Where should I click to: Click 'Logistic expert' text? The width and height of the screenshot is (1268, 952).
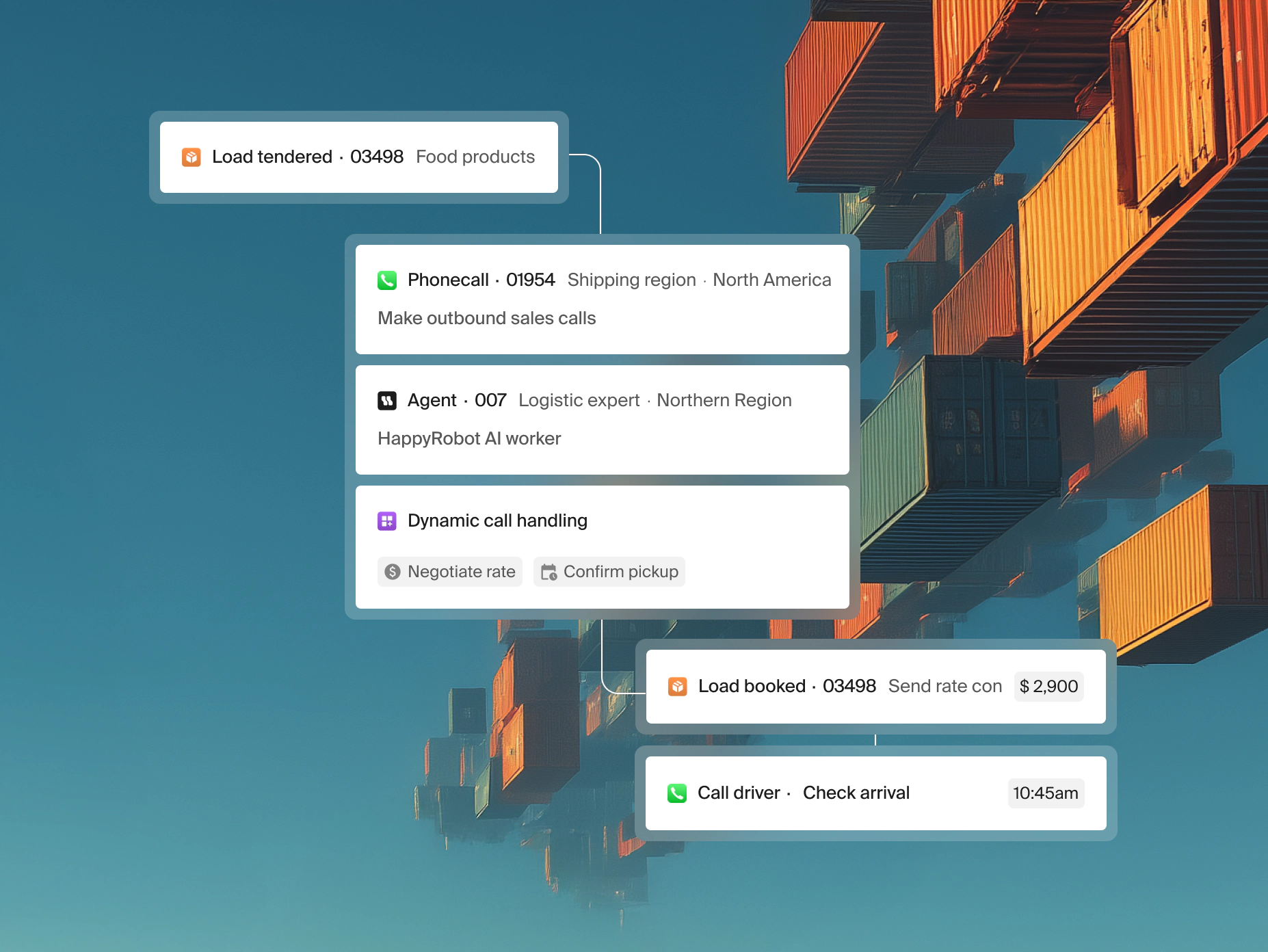click(x=579, y=401)
